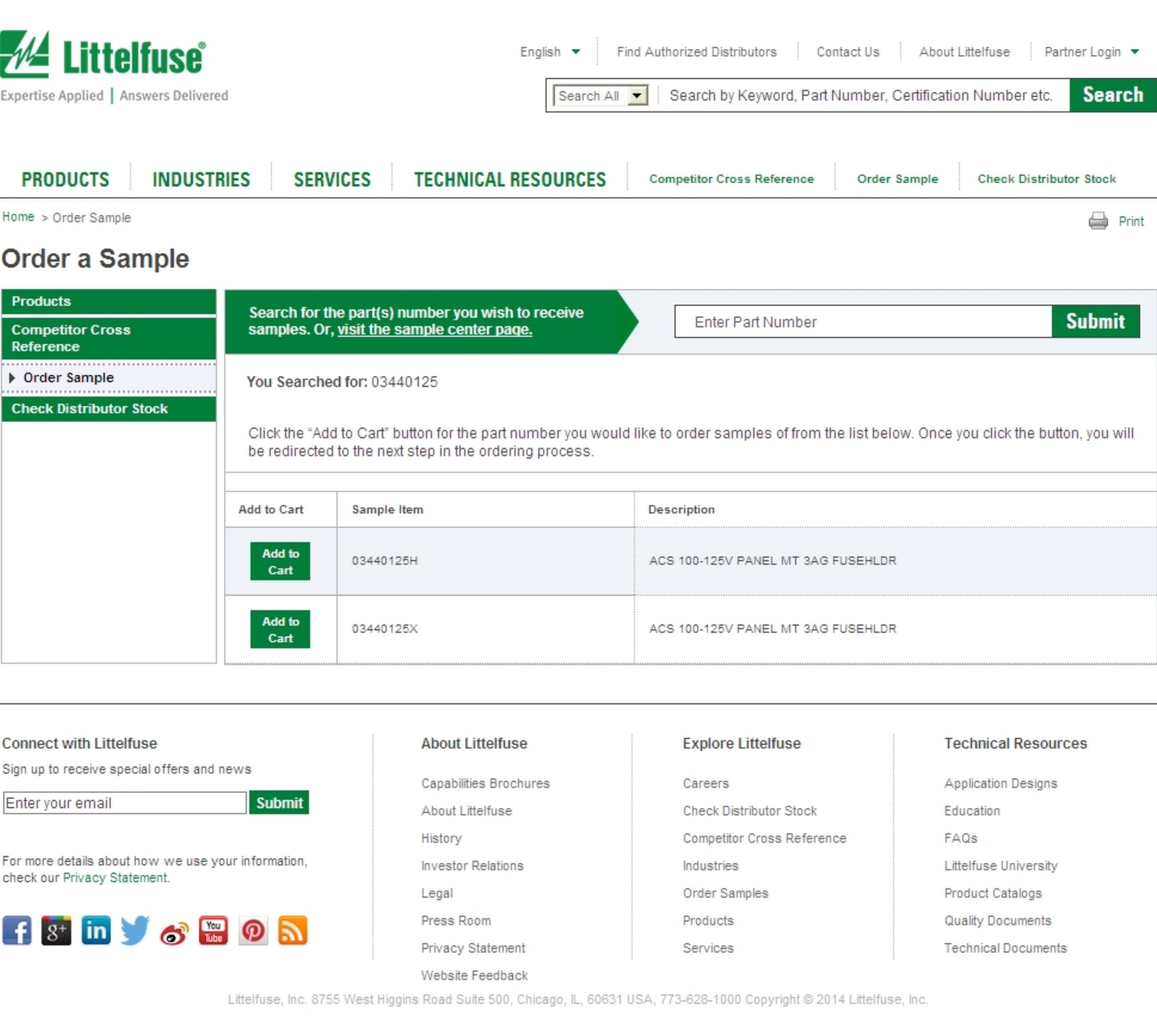
Task: Open the LinkedIn social icon
Action: 95,930
